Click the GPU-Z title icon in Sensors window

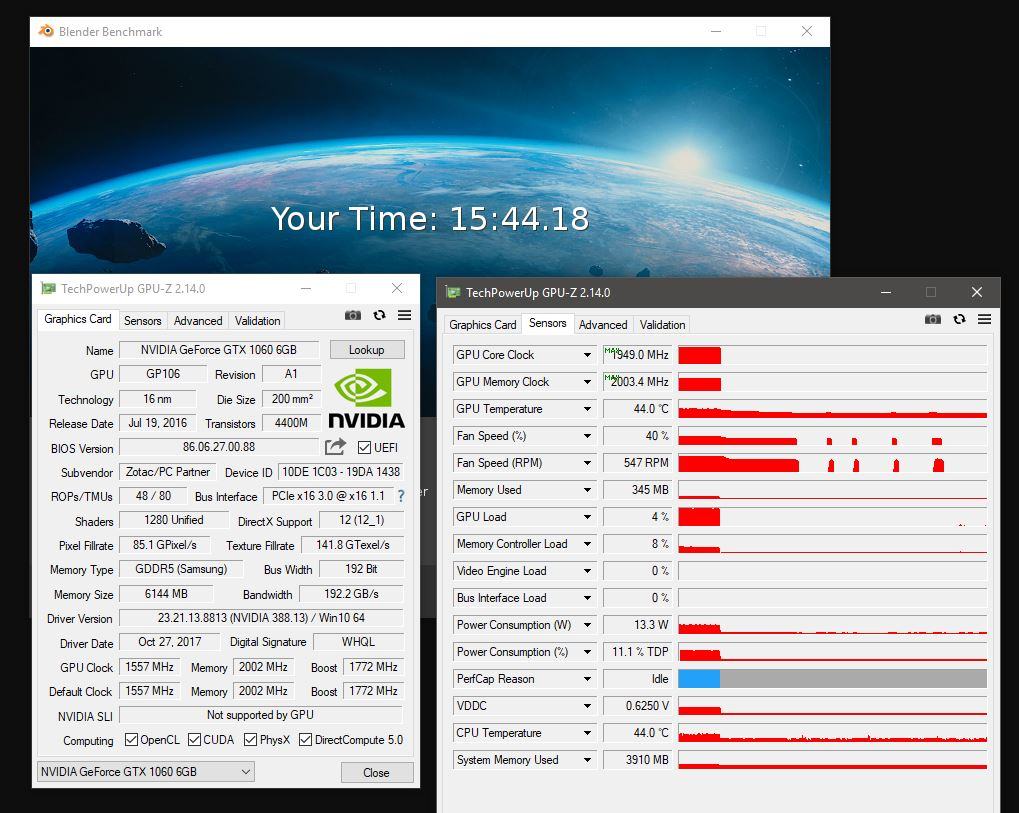click(453, 292)
